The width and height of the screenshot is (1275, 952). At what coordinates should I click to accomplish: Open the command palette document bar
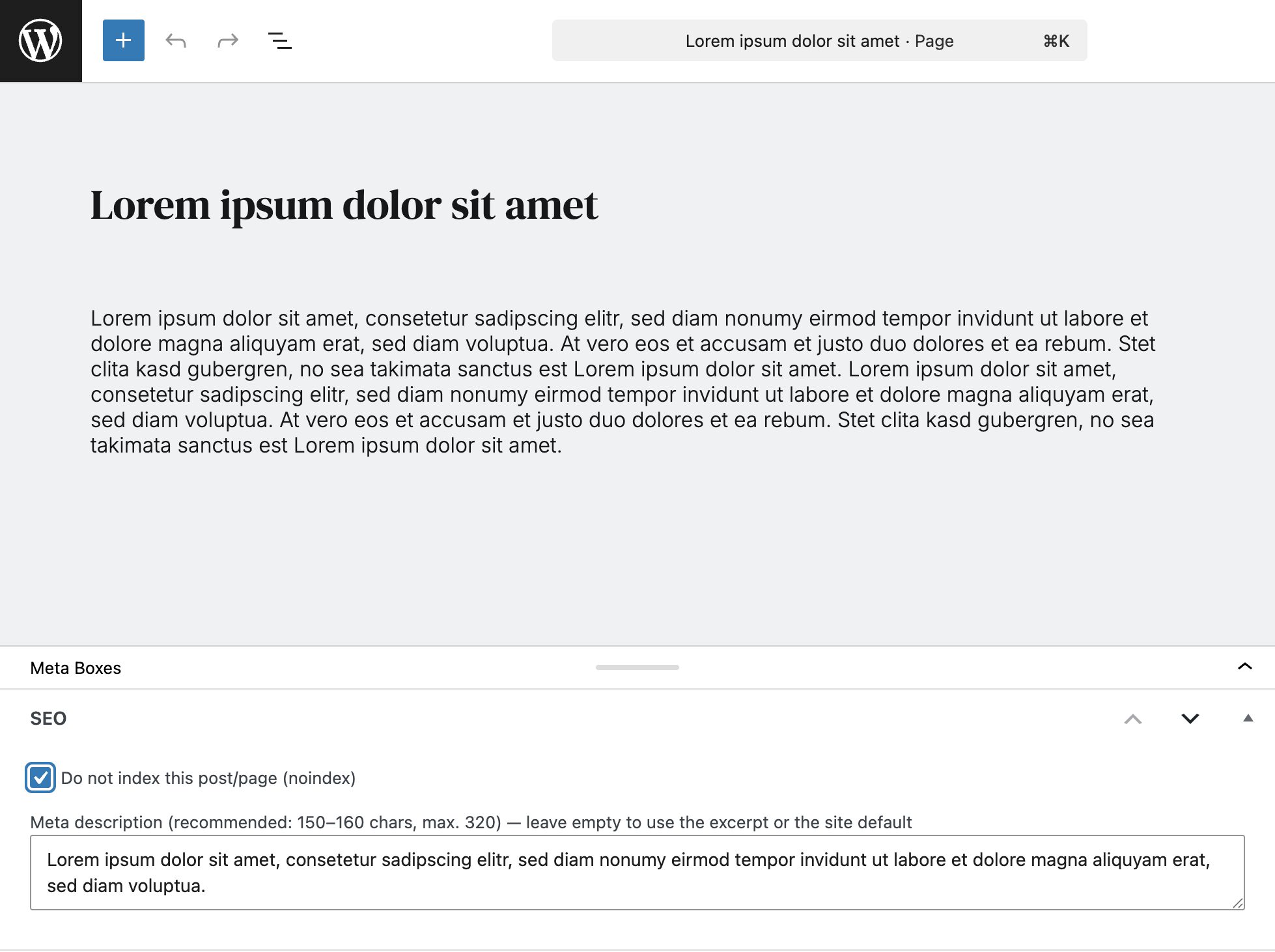pyautogui.click(x=819, y=40)
